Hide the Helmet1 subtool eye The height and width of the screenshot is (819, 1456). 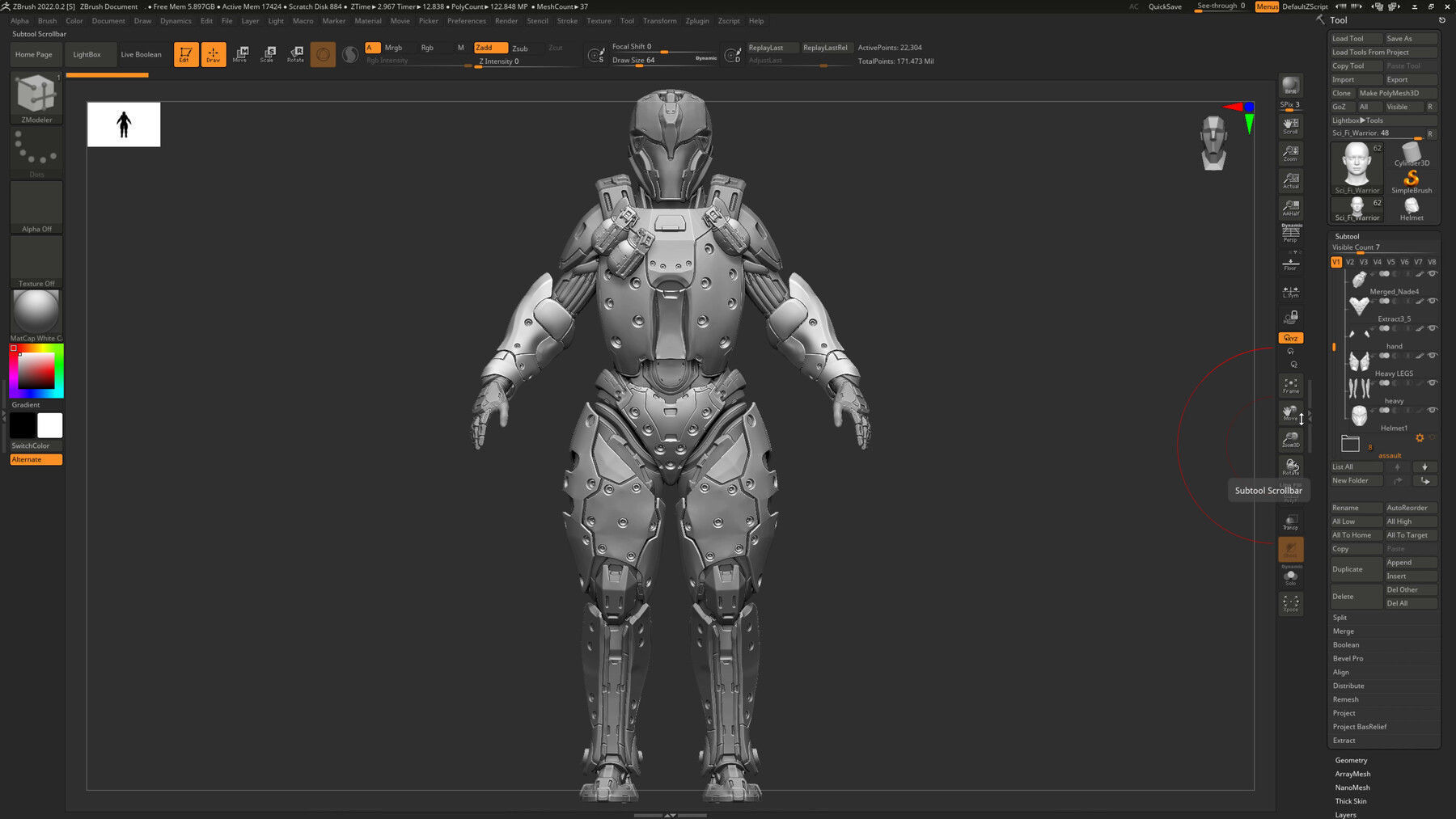[1433, 410]
